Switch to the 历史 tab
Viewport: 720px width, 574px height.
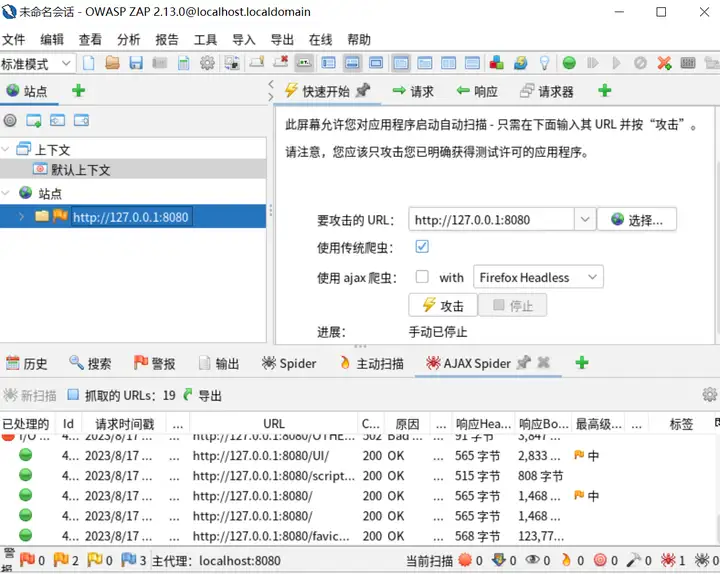click(x=27, y=363)
